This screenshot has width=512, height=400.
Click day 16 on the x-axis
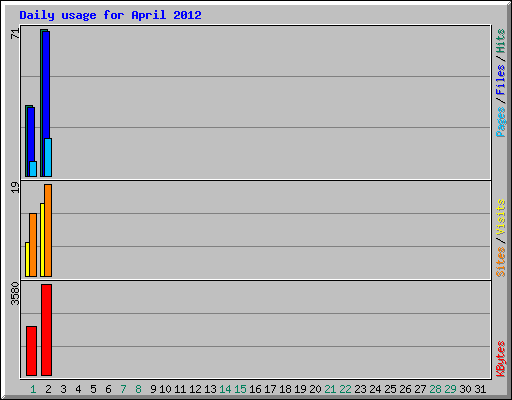tap(255, 389)
